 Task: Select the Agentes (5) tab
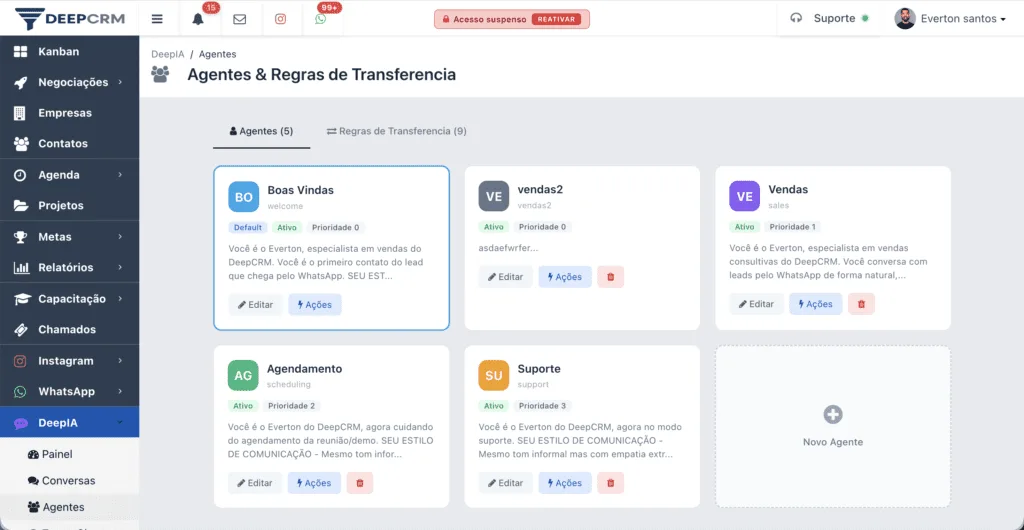(261, 131)
